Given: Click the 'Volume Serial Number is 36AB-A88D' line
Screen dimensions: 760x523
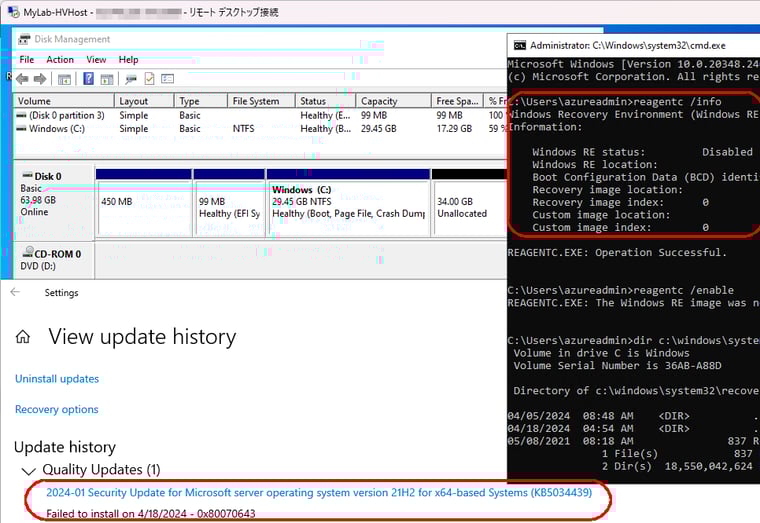Looking at the screenshot, I should (x=617, y=366).
